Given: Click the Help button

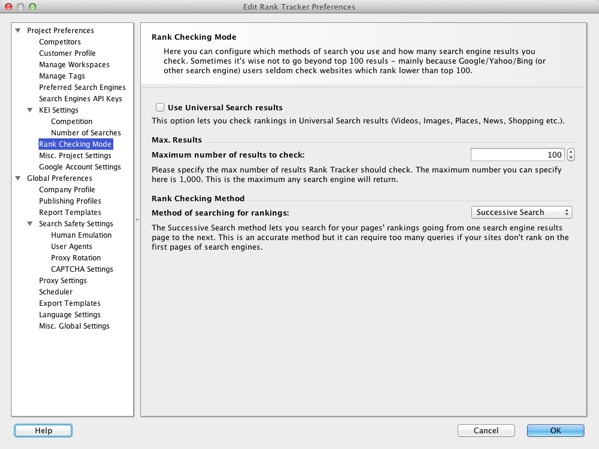Looking at the screenshot, I should point(43,430).
